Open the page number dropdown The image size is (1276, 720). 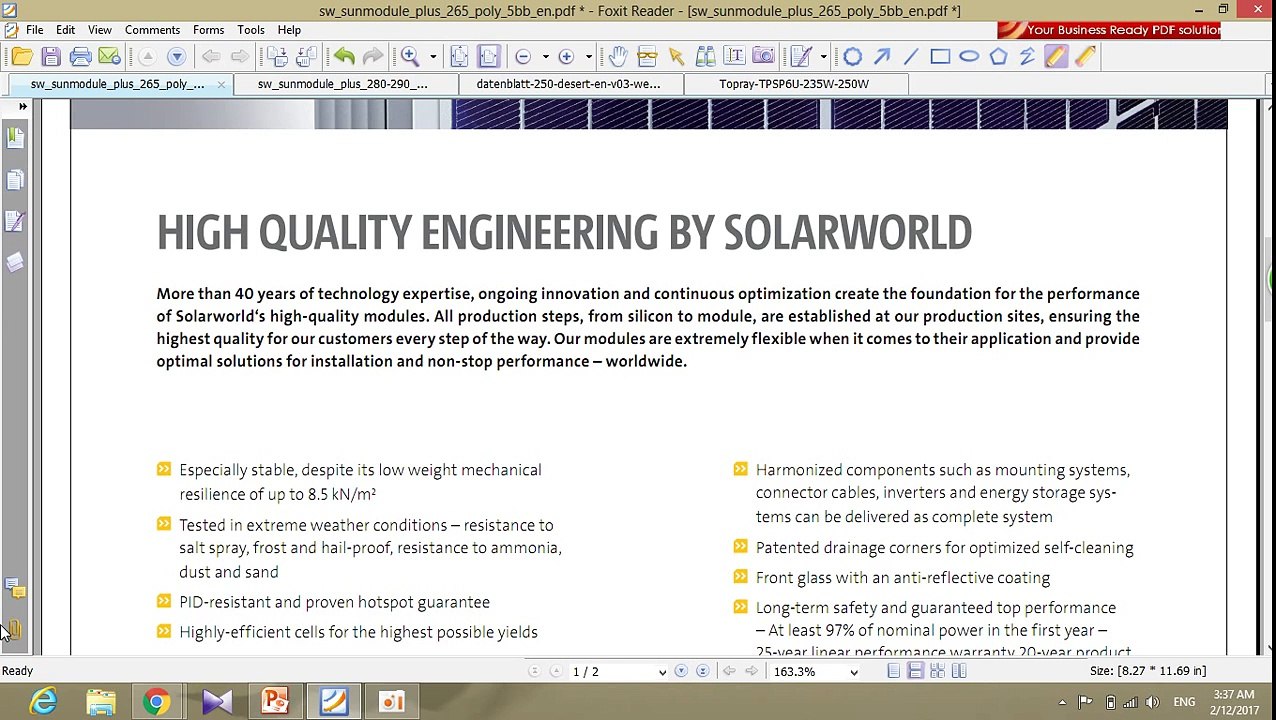pyautogui.click(x=661, y=672)
